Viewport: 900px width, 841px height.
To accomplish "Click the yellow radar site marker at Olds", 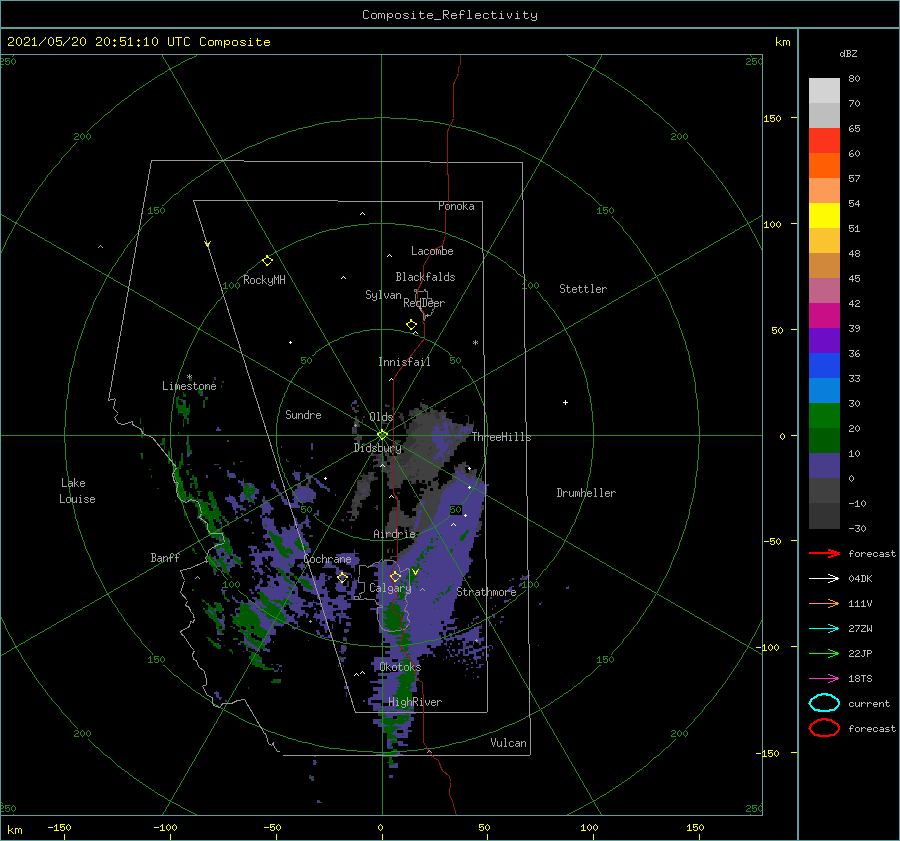I will [x=382, y=435].
